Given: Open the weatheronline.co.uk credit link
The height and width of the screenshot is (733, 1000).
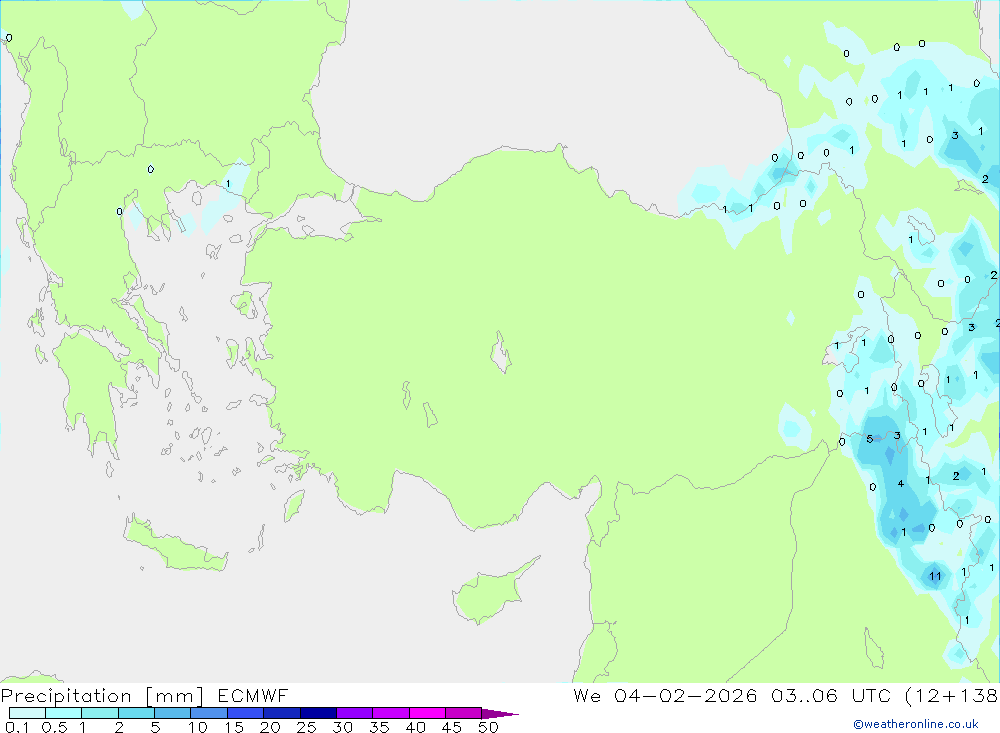Looking at the screenshot, I should click(916, 724).
